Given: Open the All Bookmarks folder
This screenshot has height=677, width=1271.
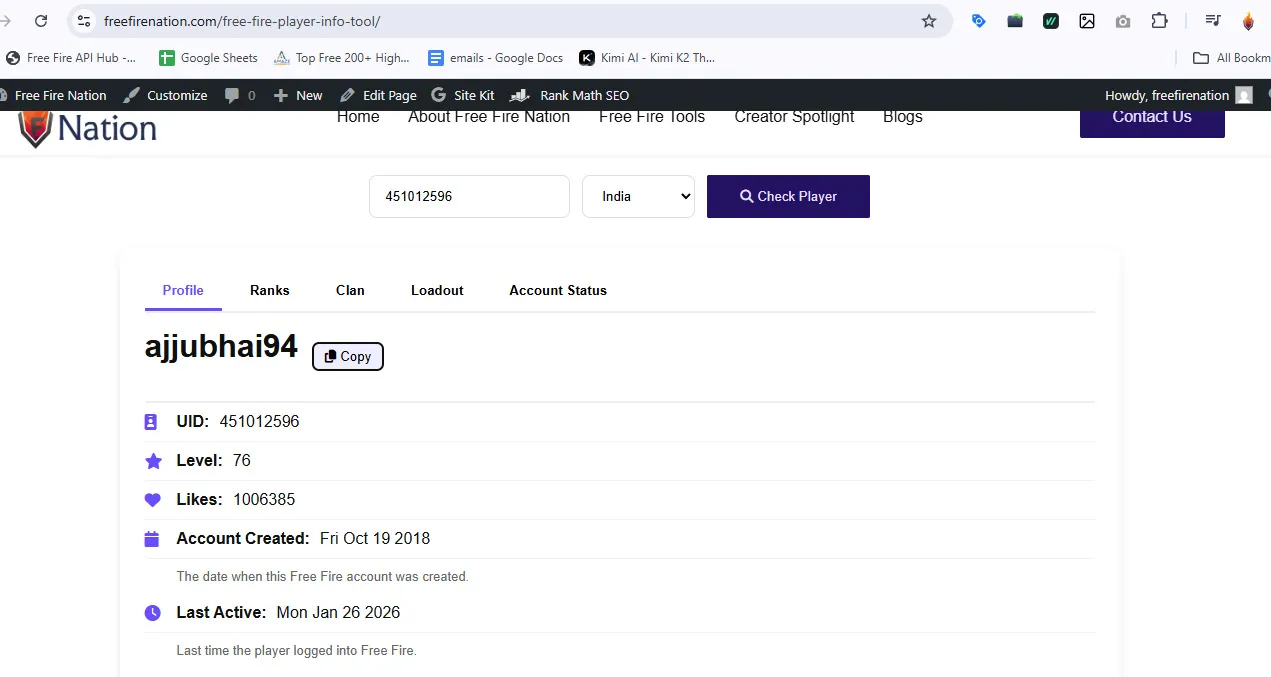Looking at the screenshot, I should click(x=1231, y=58).
